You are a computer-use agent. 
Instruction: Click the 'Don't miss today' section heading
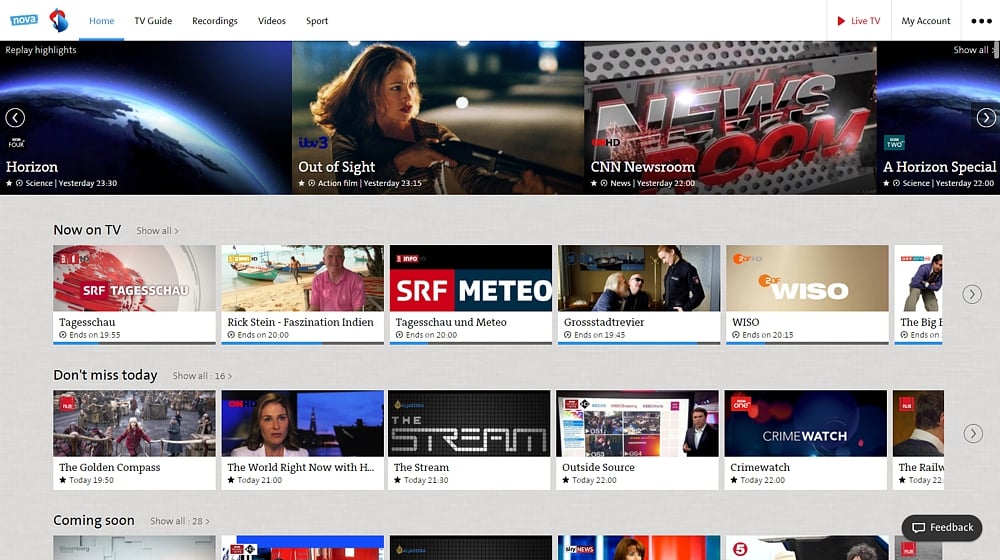[105, 375]
